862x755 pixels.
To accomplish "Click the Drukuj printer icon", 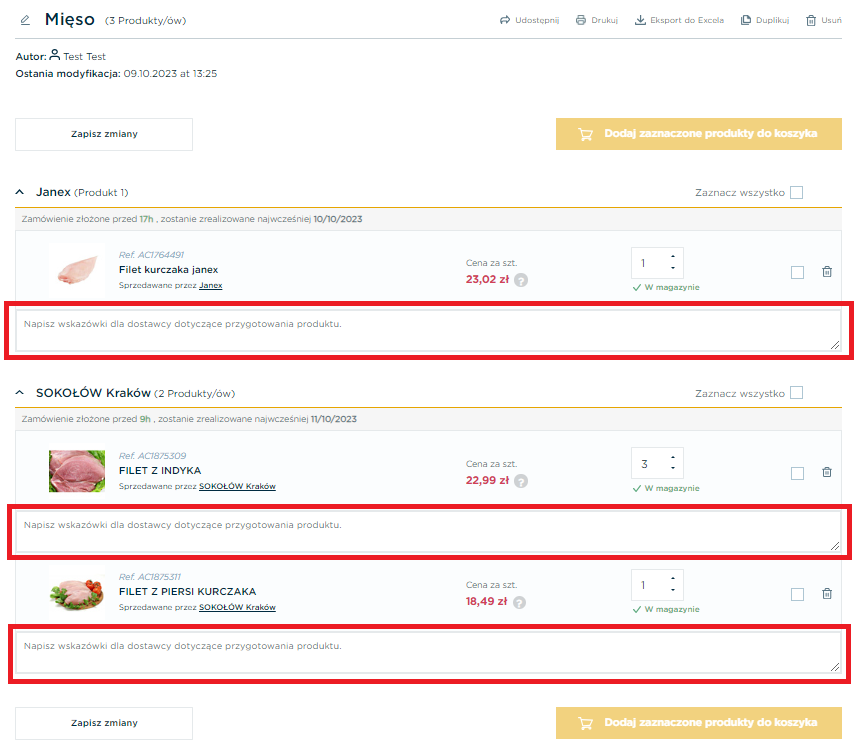I will pos(581,20).
